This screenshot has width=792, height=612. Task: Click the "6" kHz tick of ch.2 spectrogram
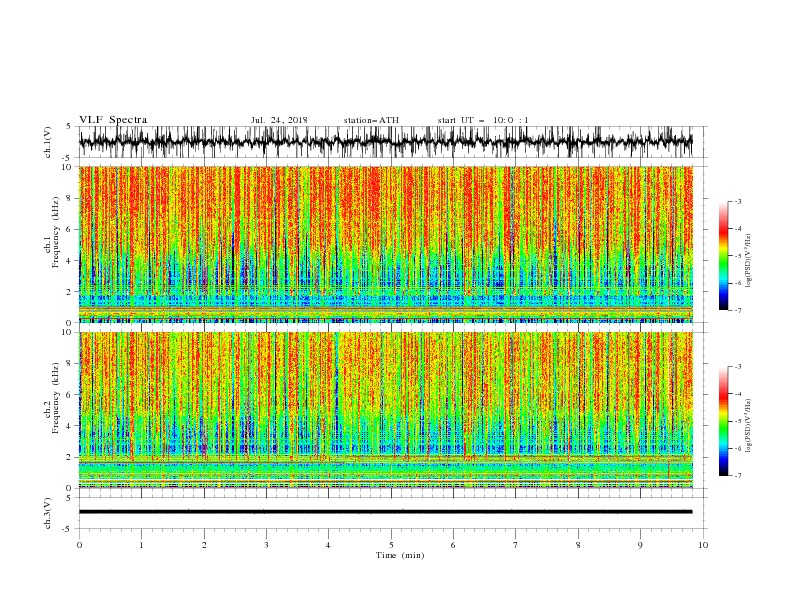(x=70, y=395)
